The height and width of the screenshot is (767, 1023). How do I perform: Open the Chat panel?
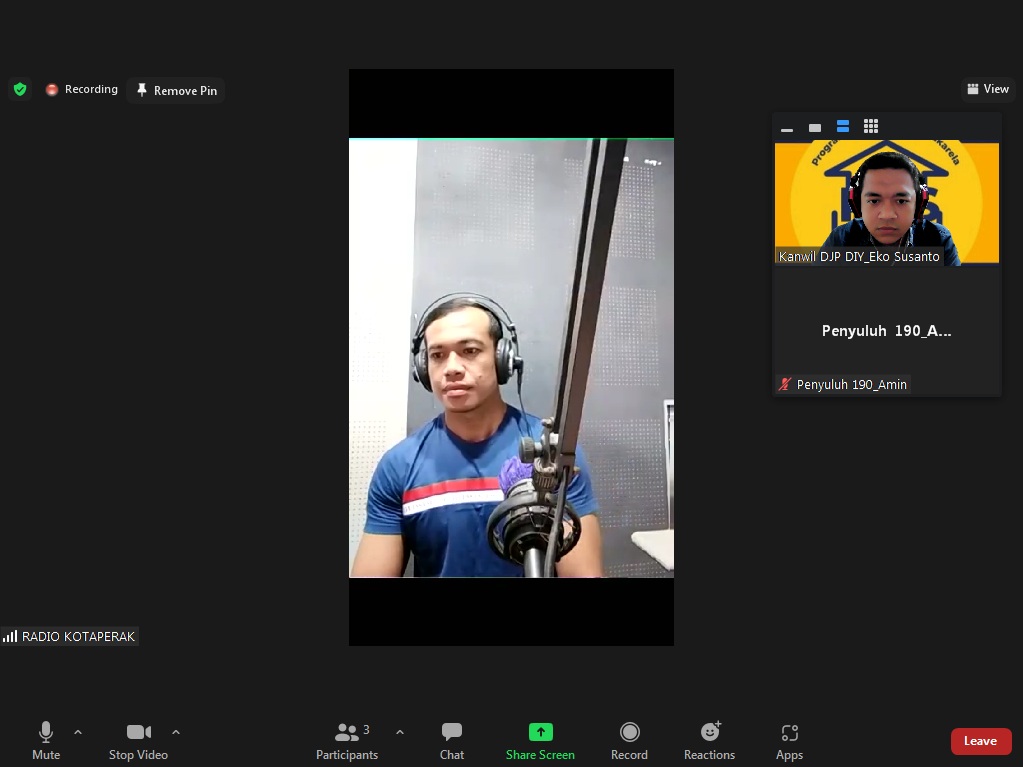pos(452,741)
